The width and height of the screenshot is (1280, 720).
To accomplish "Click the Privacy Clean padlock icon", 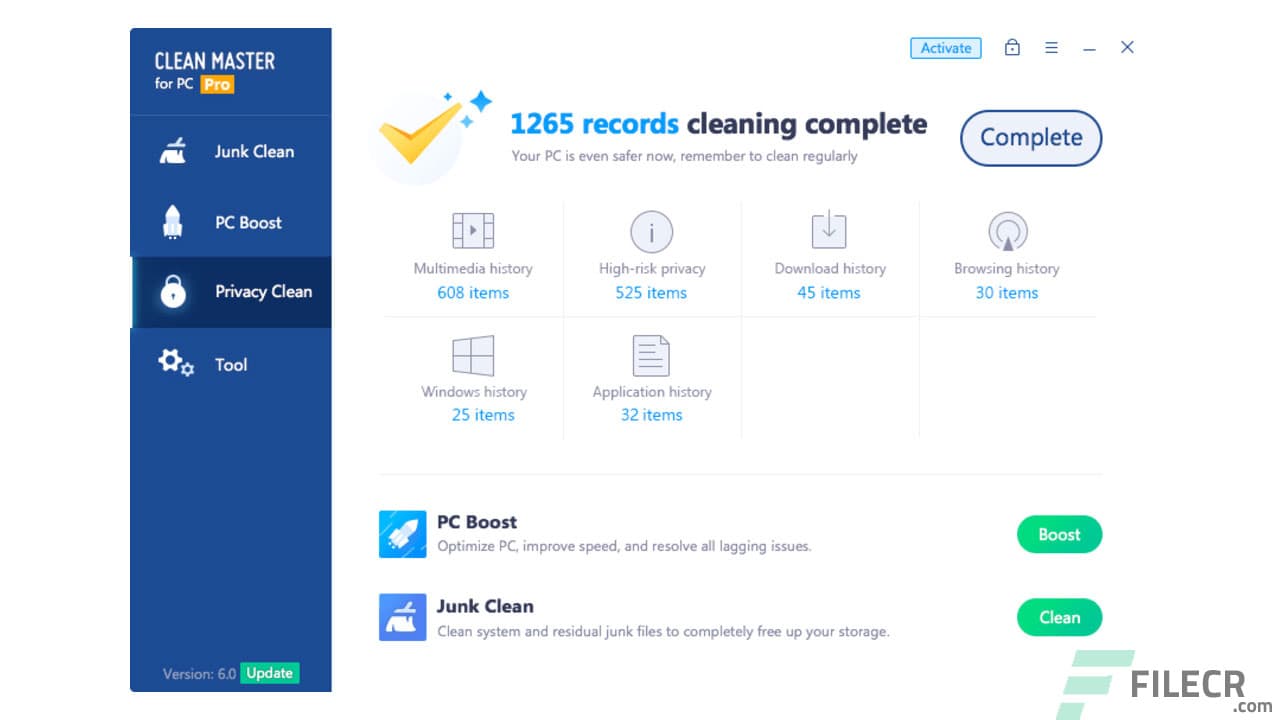I will click(172, 291).
